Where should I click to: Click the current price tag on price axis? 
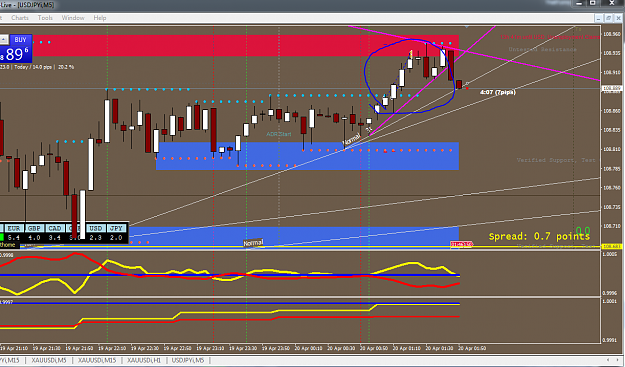(612, 88)
